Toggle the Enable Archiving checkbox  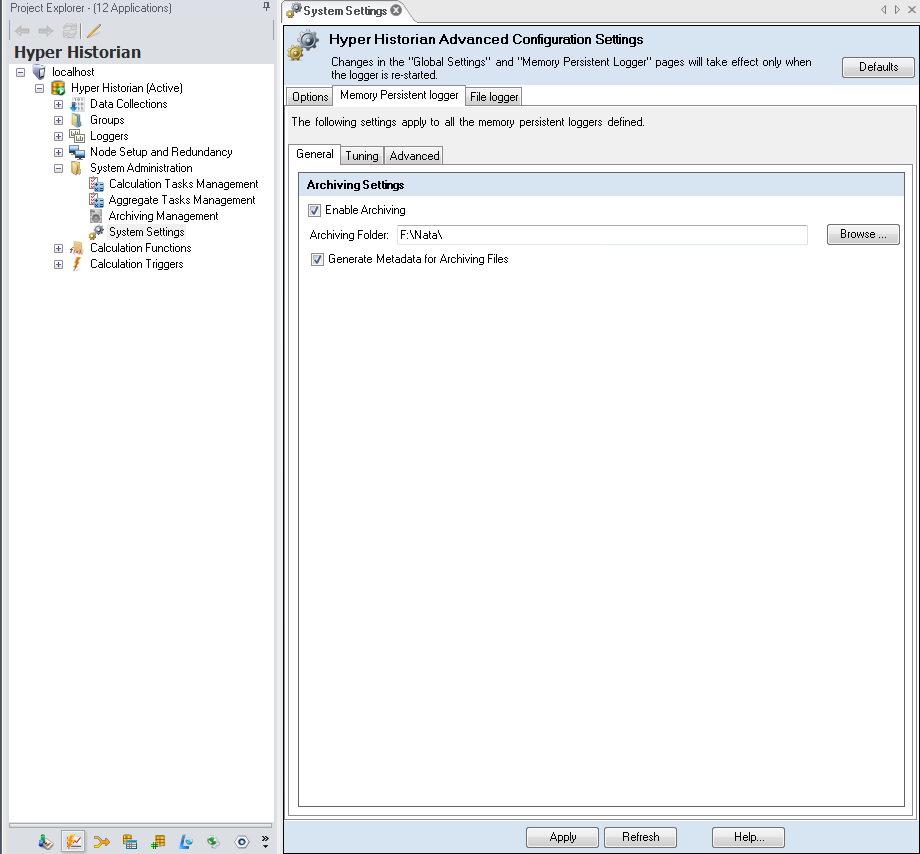point(315,211)
